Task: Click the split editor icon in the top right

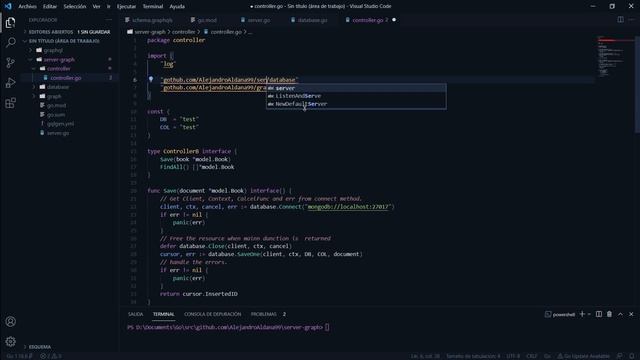Action: click(x=620, y=20)
